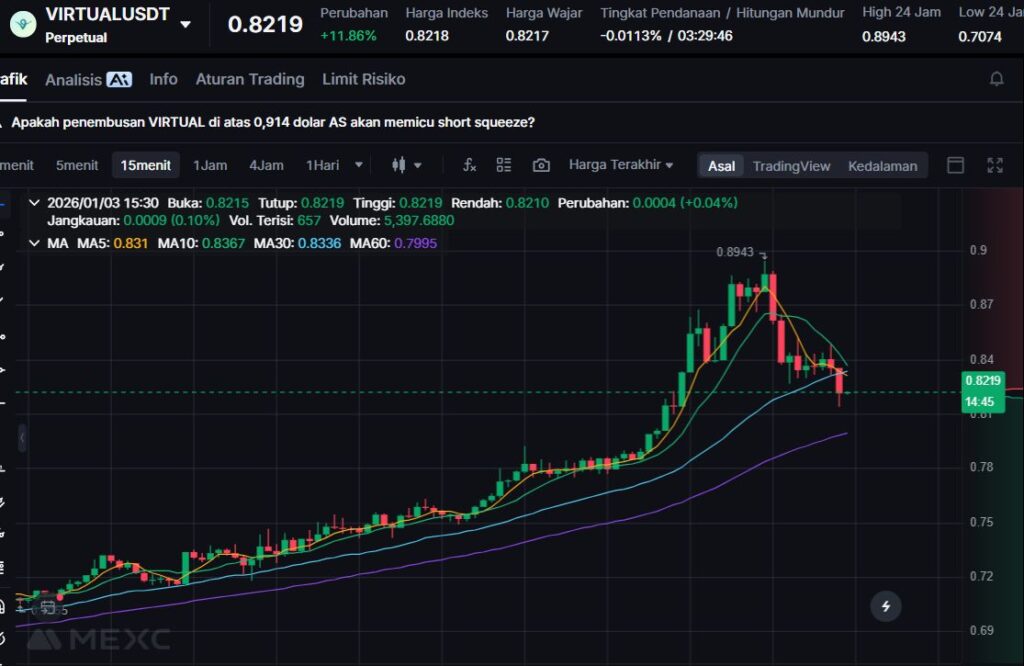The width and height of the screenshot is (1024, 666).
Task: Open the Aturan Trading tab
Action: 250,79
